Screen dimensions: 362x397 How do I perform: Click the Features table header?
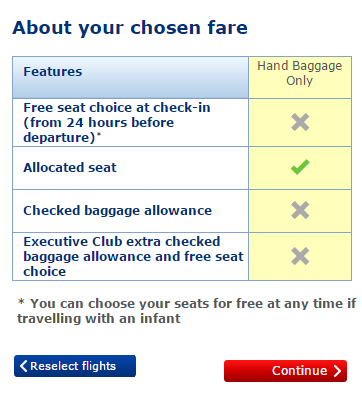(x=53, y=71)
